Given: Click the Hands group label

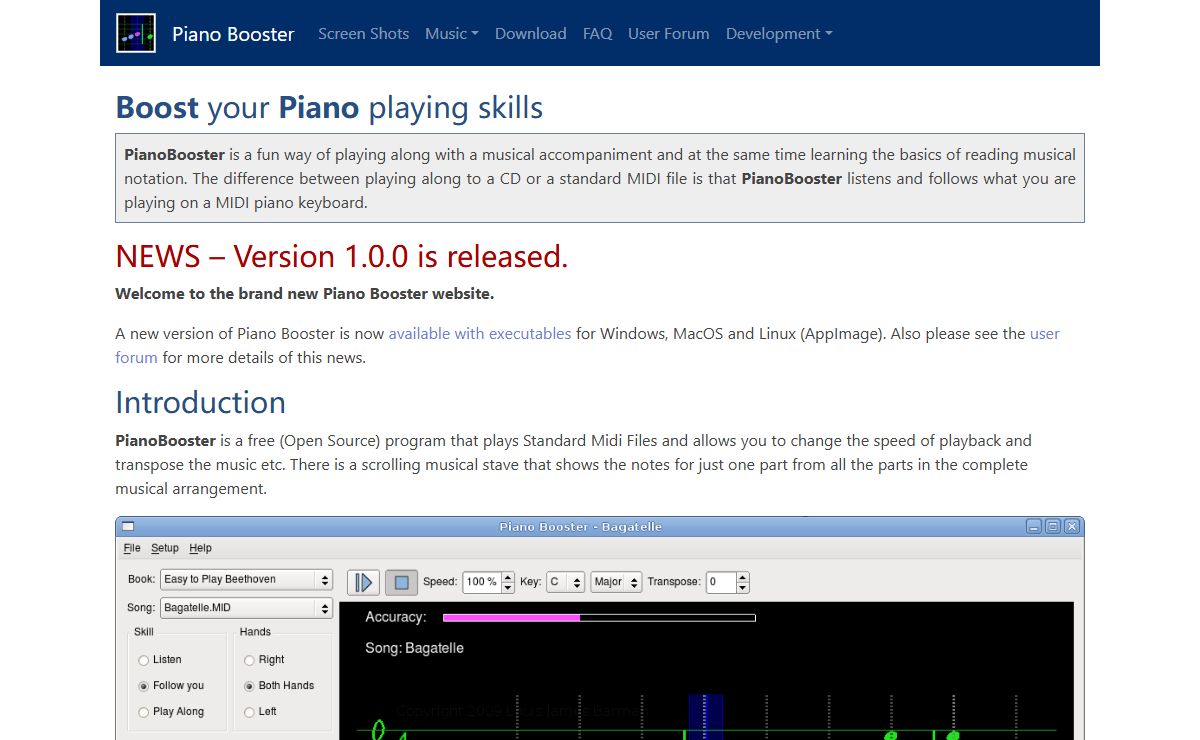Looking at the screenshot, I should tap(255, 632).
